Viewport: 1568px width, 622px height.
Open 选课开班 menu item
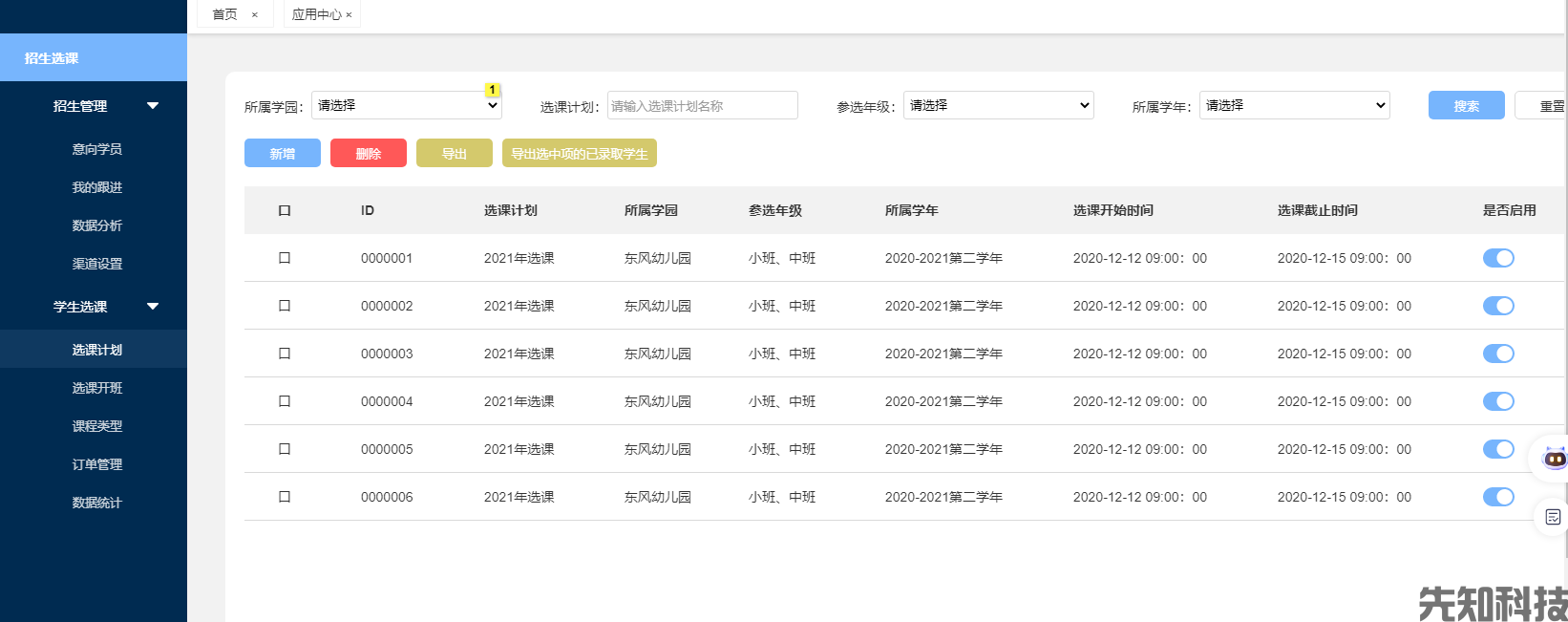(97, 388)
